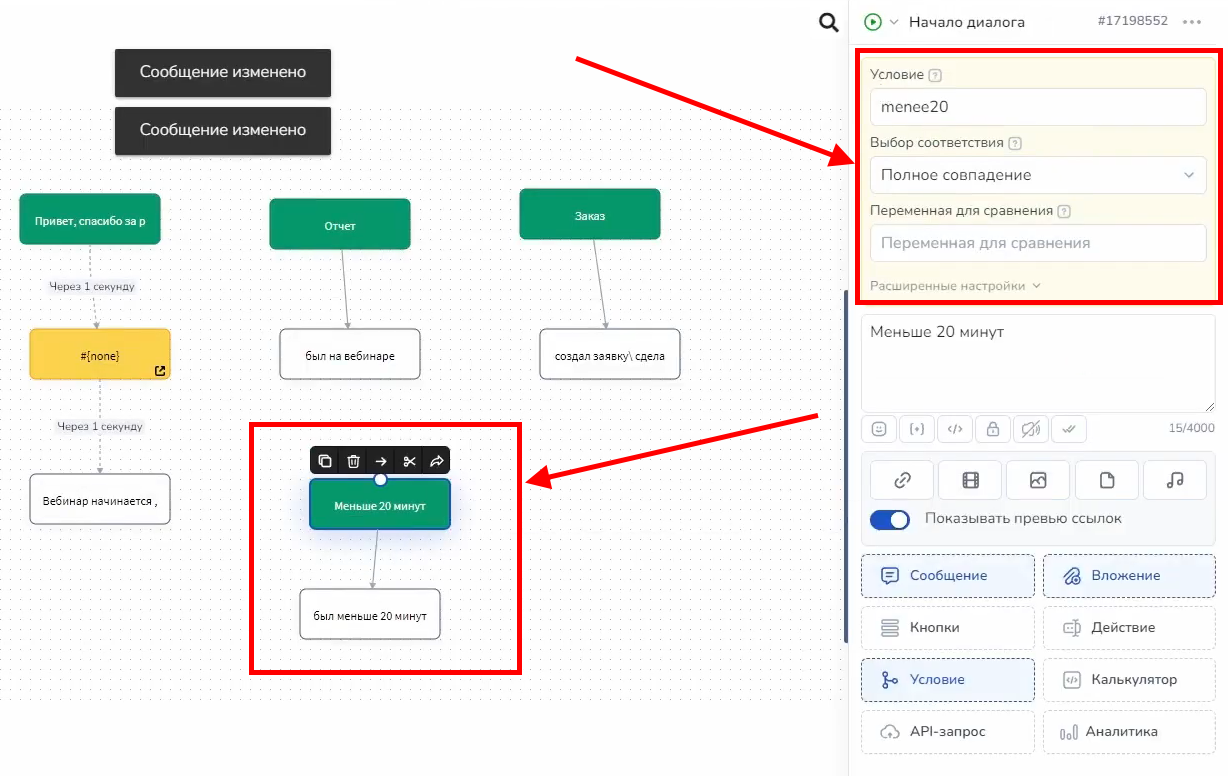
Task: Toggle the 'Показывать превью ссылок' switch
Action: click(890, 519)
